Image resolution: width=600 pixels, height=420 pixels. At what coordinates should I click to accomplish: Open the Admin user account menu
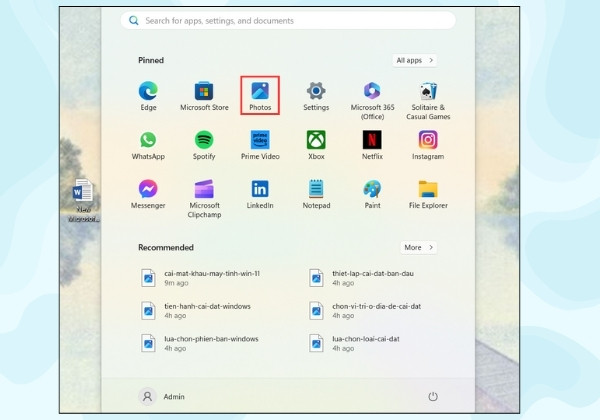coord(161,396)
